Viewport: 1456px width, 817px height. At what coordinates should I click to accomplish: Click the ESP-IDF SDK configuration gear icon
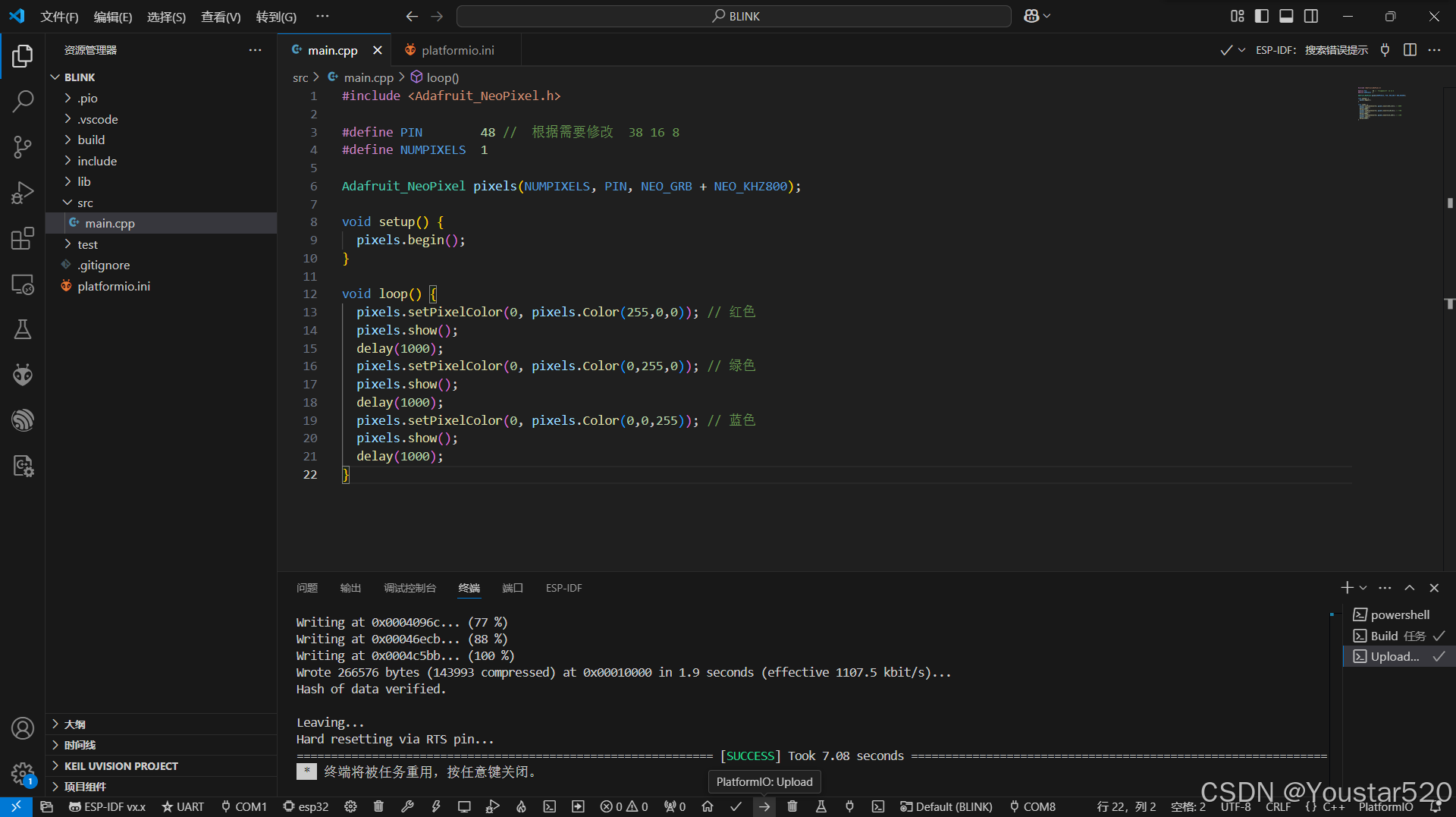click(x=350, y=807)
